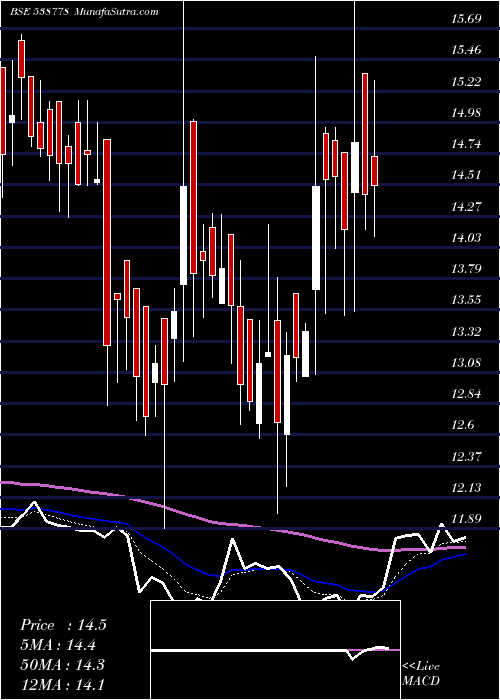Click the 50MA : 14.3 value

(x=62, y=664)
